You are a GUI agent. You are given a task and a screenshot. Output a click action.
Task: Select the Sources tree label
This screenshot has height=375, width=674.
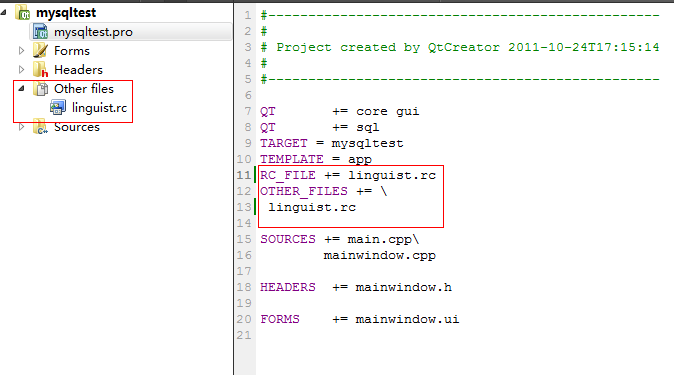pos(77,127)
